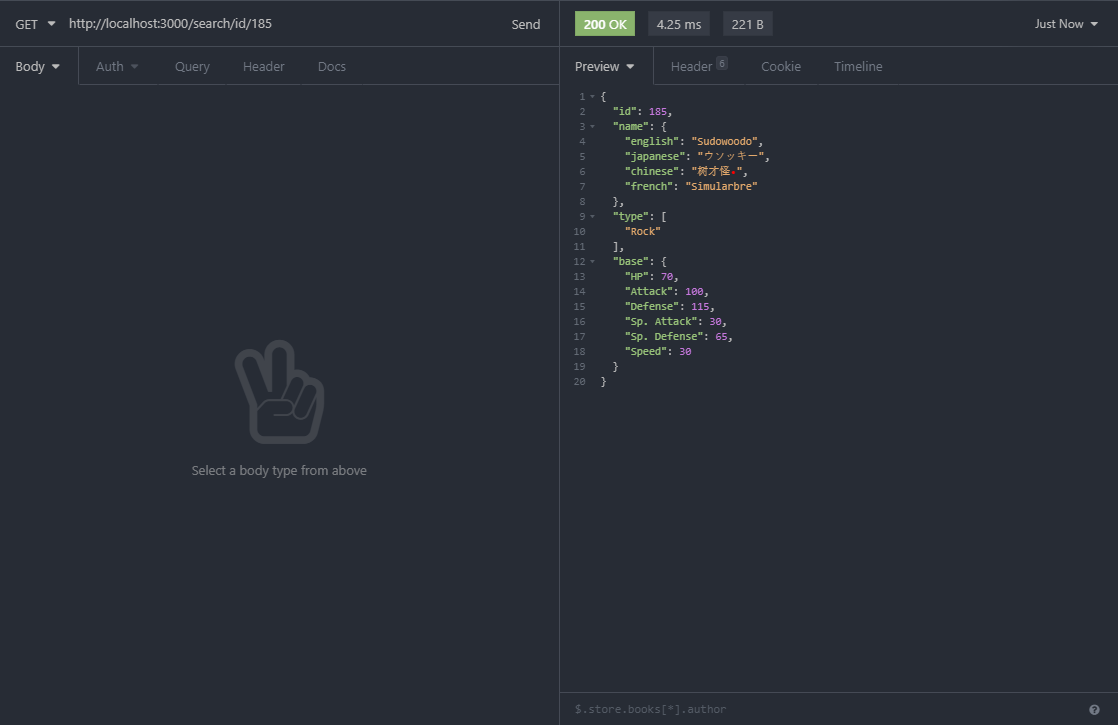
Task: Click the "Sp. Defense" value 65
Action: coord(721,336)
